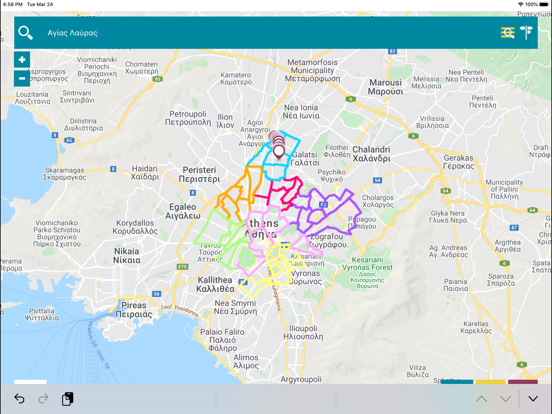Open the signpost directions icon

click(x=526, y=32)
